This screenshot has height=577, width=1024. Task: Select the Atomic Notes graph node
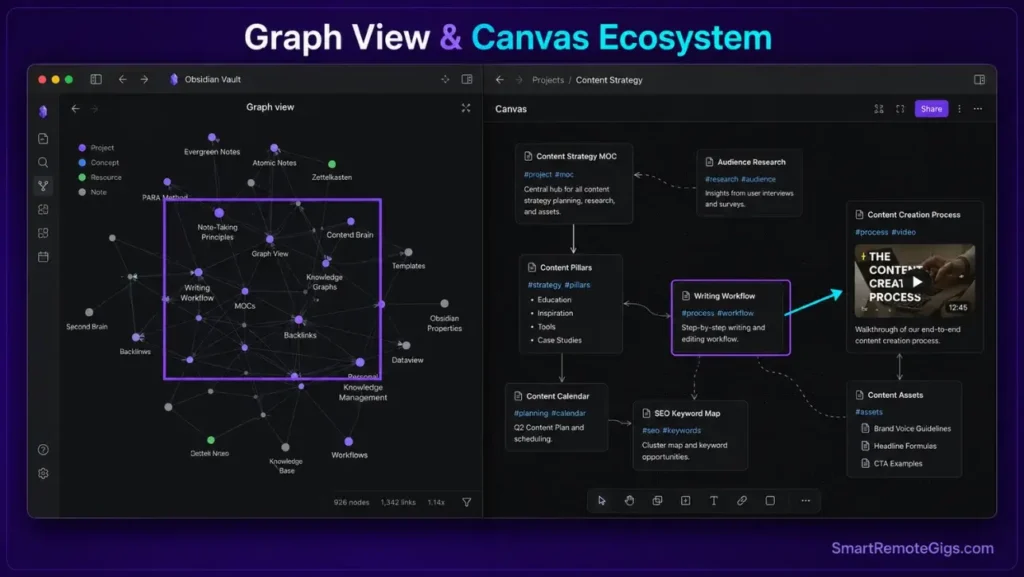click(274, 148)
